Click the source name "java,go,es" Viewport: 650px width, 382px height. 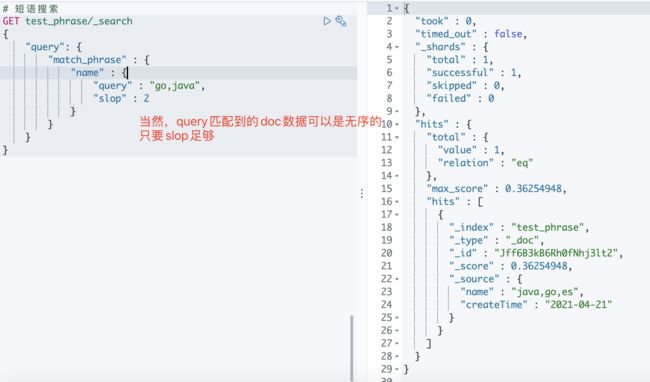[x=545, y=292]
